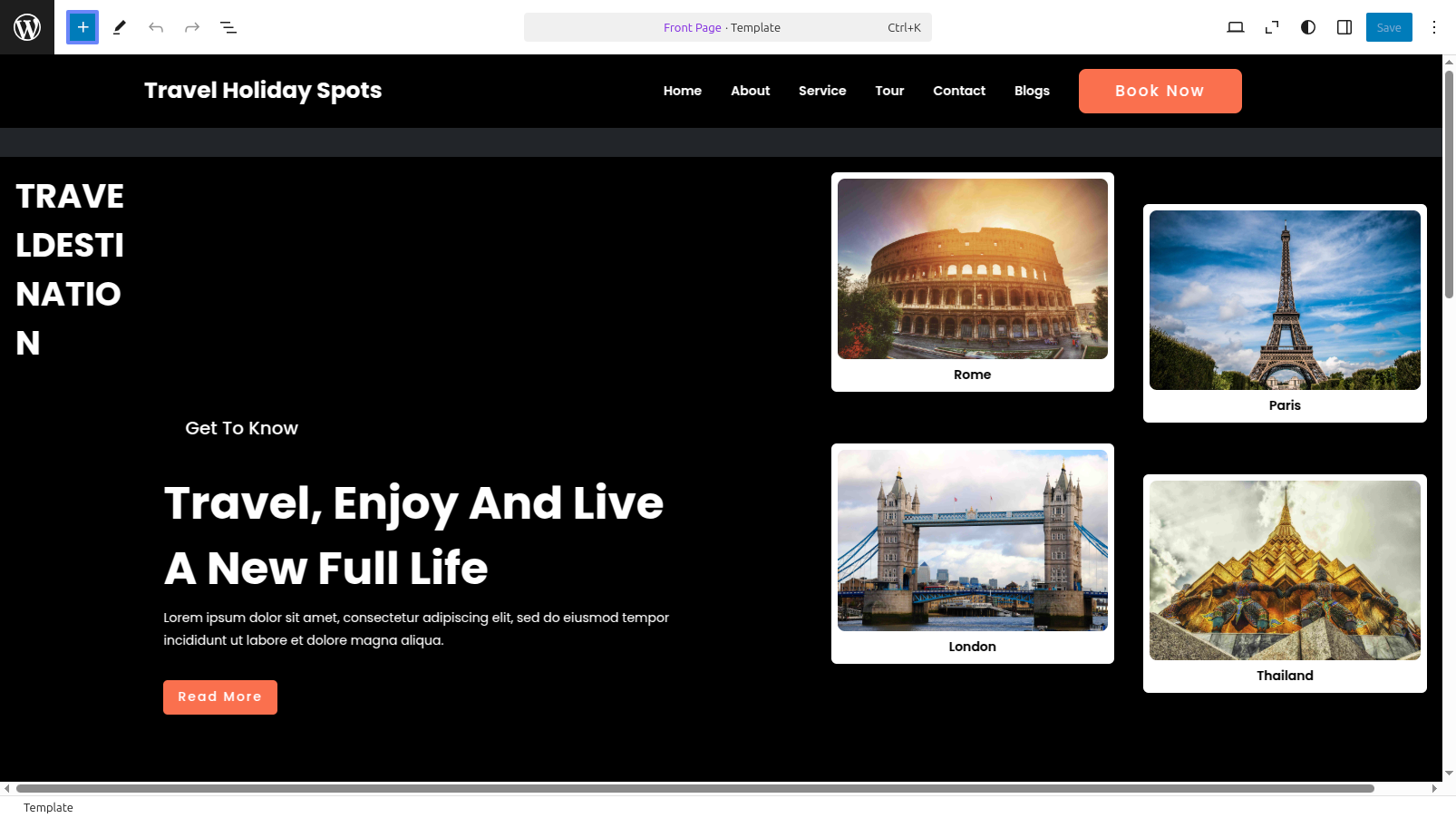Click the orange Book Now button
The image size is (1456, 818).
tap(1160, 91)
